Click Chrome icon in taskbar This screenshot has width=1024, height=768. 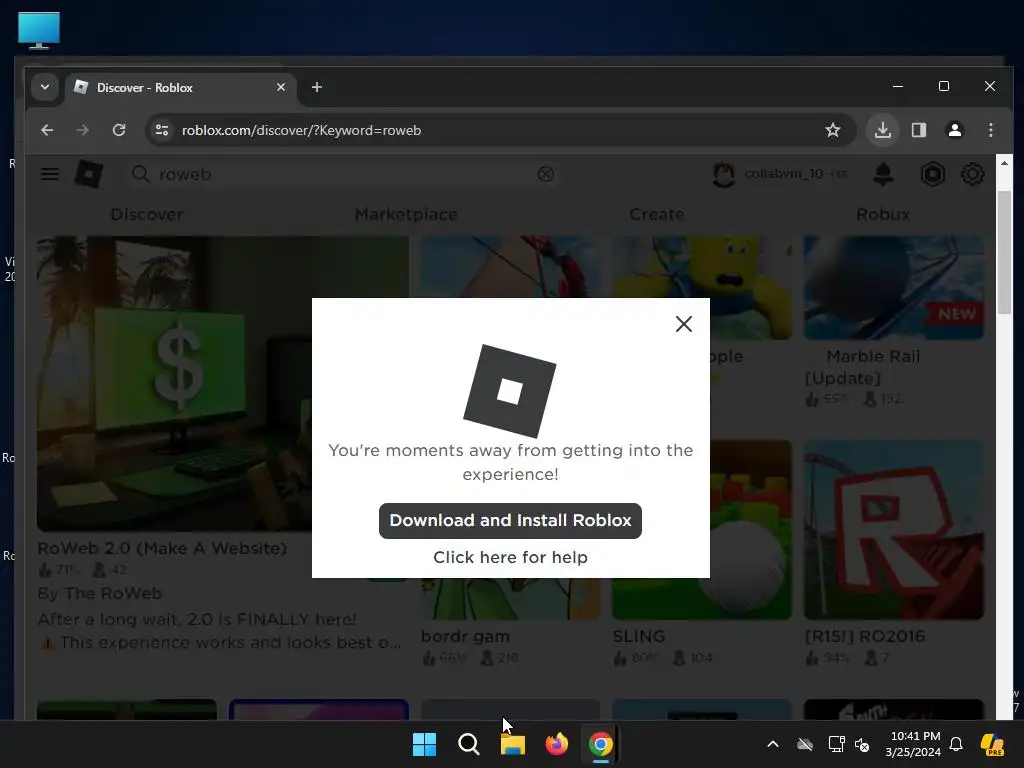pyautogui.click(x=600, y=744)
